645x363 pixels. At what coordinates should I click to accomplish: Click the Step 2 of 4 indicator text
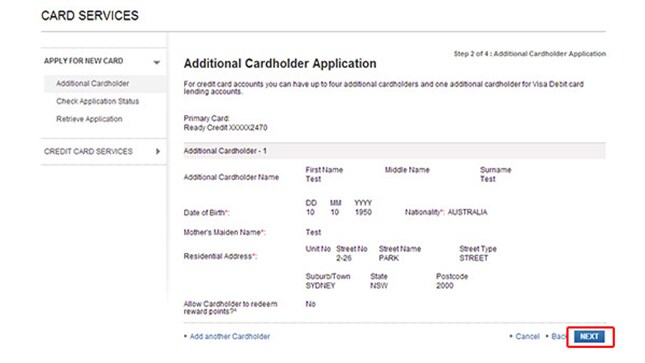pos(530,54)
